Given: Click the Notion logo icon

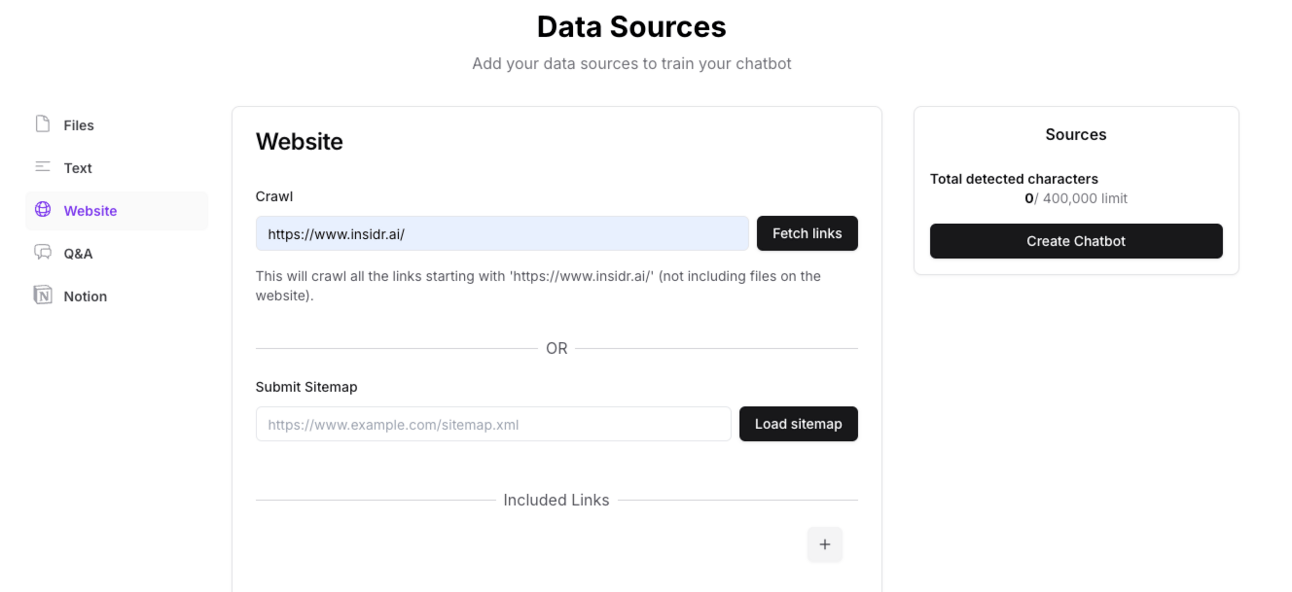Looking at the screenshot, I should [x=43, y=295].
